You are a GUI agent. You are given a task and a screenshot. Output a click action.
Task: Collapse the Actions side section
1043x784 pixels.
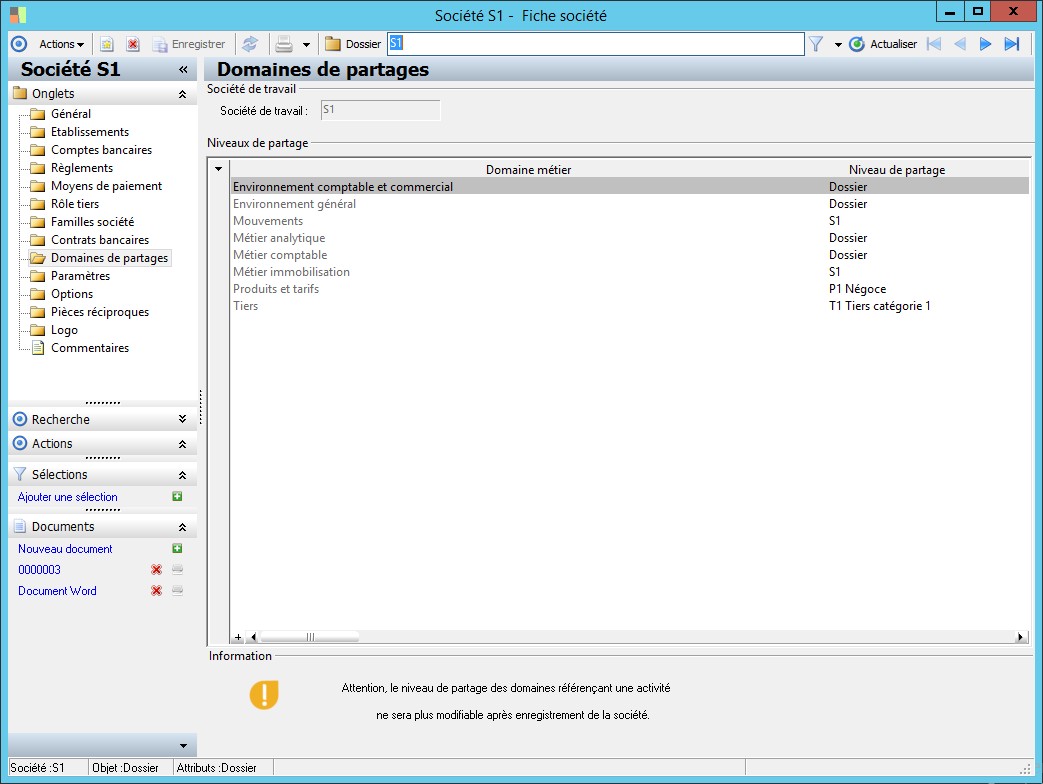[182, 444]
